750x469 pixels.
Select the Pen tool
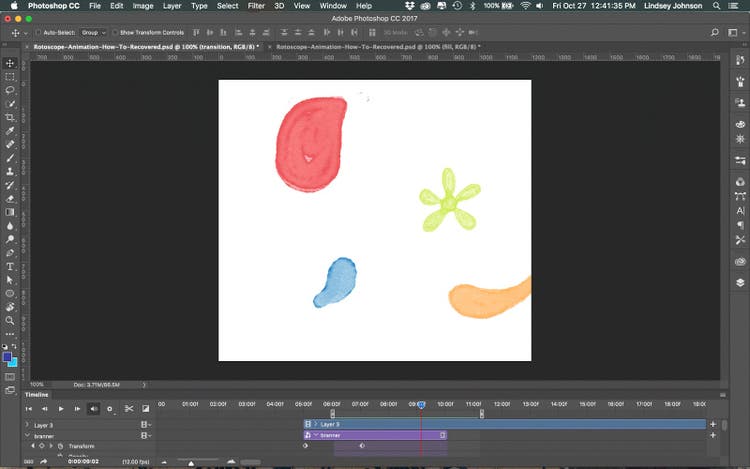(10, 252)
